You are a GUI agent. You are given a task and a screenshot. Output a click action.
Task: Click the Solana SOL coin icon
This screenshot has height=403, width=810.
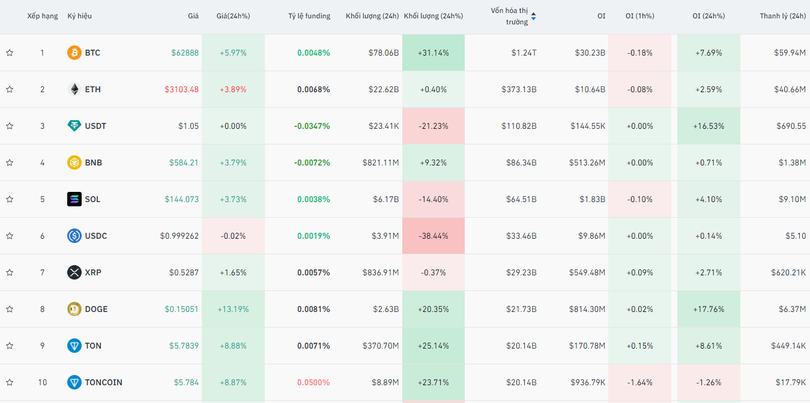[74, 199]
